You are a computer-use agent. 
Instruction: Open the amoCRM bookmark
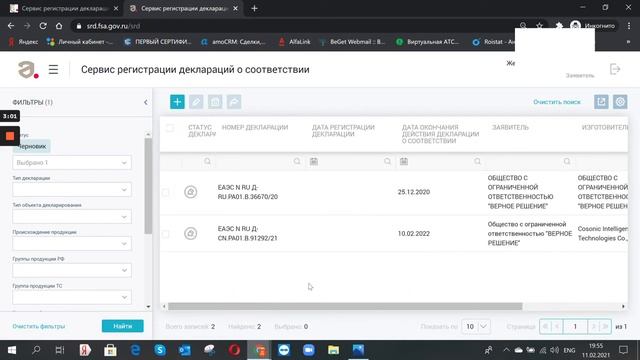coord(233,42)
